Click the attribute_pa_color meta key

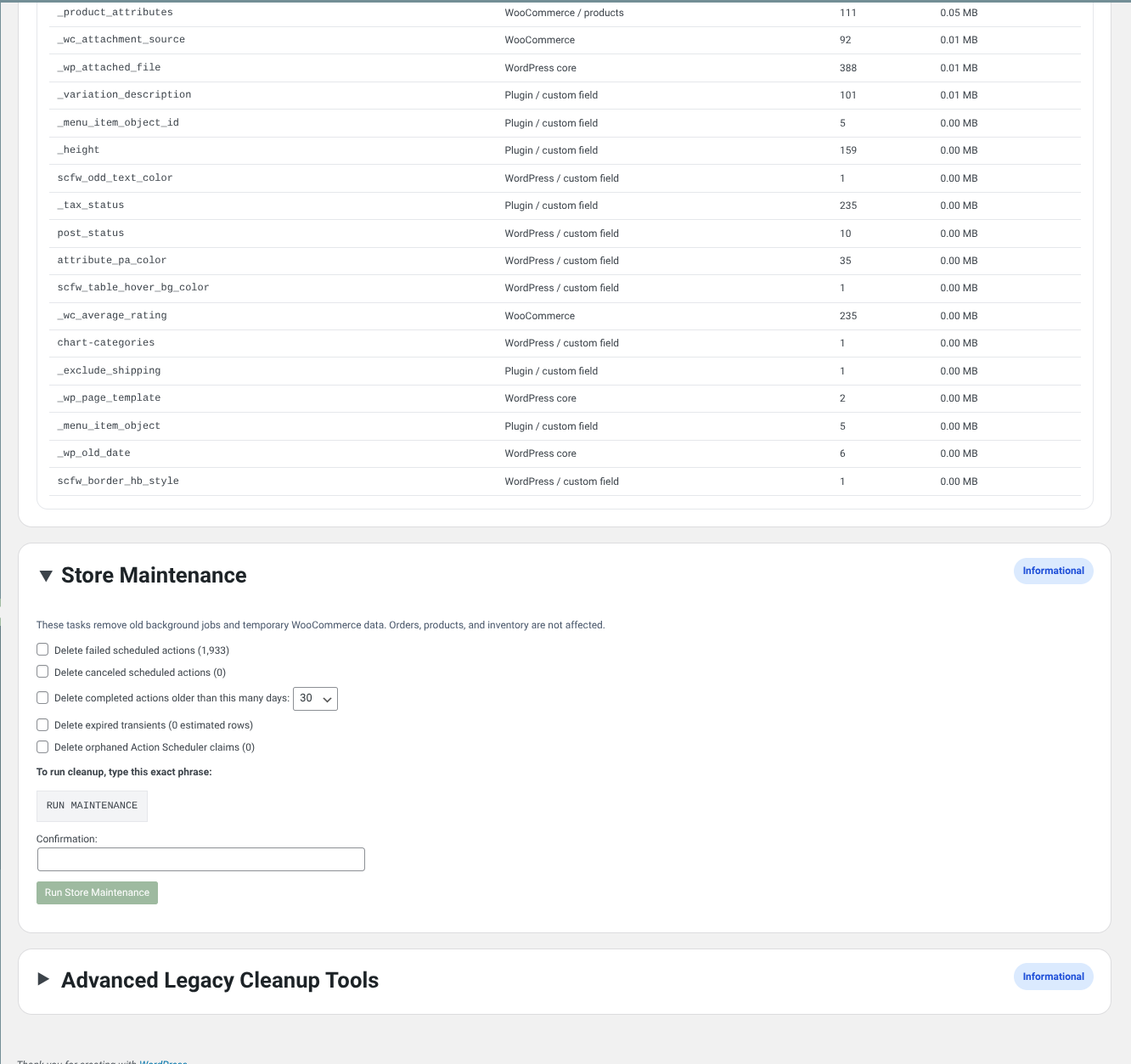(112, 261)
